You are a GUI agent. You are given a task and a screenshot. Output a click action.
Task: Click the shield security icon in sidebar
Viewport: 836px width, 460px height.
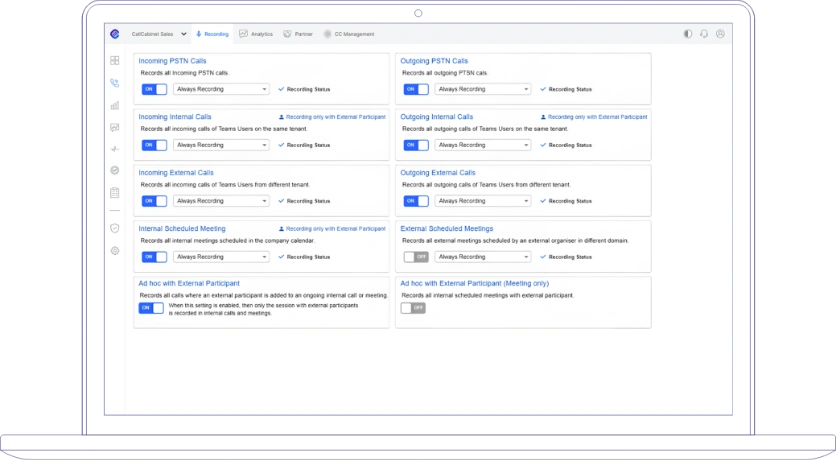(115, 228)
